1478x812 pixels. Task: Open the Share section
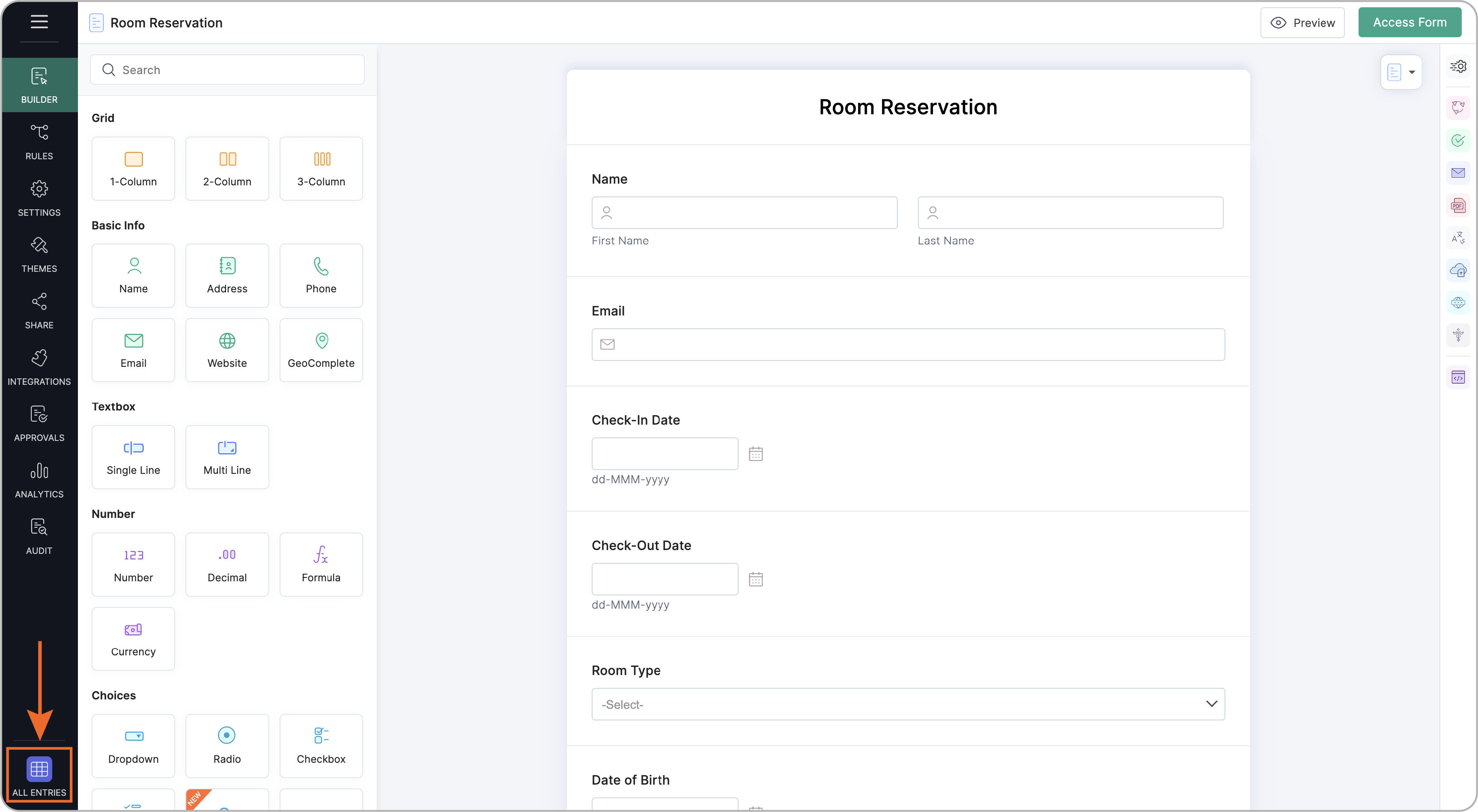click(x=39, y=311)
